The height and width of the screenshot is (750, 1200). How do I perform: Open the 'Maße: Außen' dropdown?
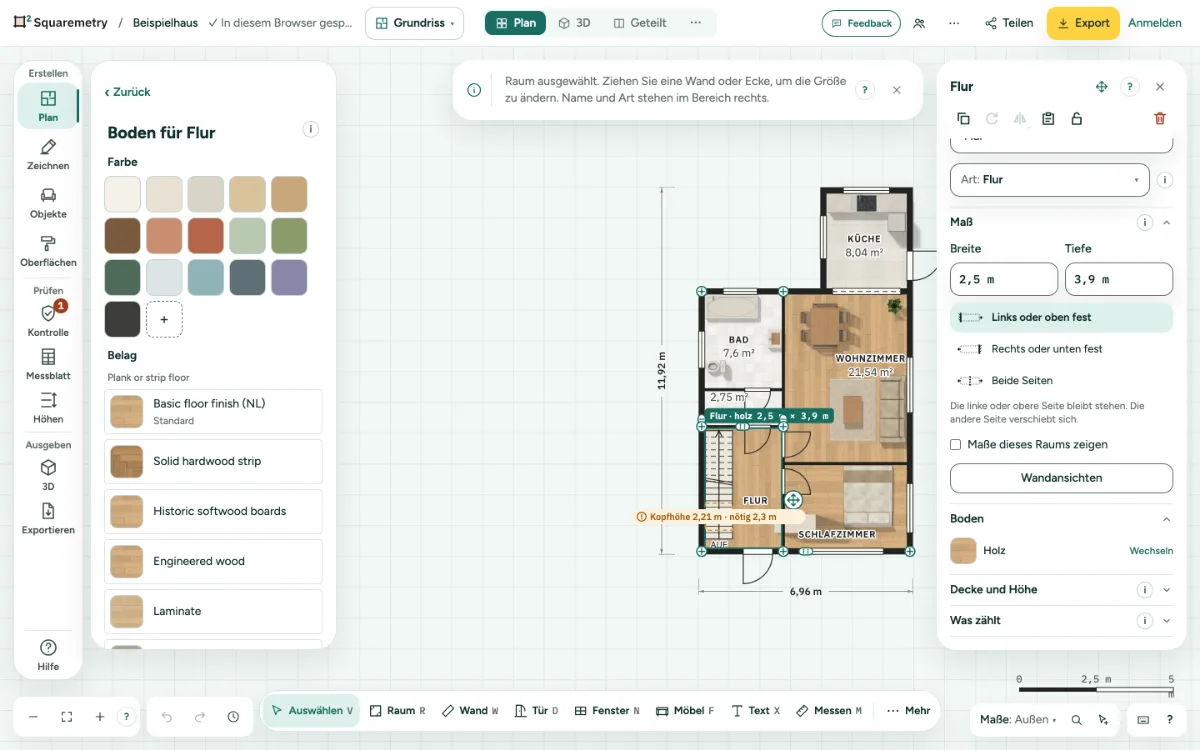coord(1016,719)
